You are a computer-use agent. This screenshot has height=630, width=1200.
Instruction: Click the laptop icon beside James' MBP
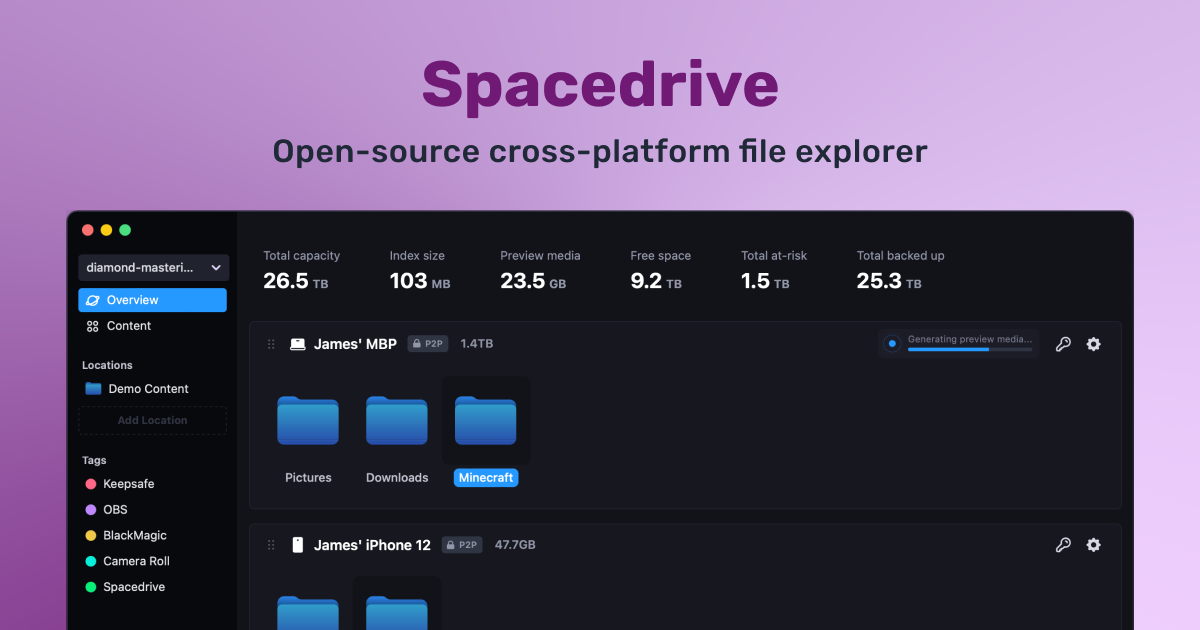coord(296,343)
